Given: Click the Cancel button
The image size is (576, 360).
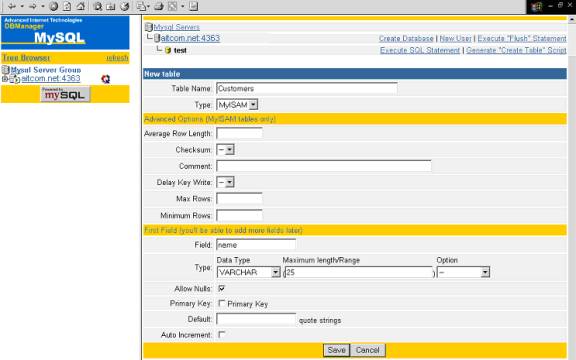Looking at the screenshot, I should click(x=368, y=350).
